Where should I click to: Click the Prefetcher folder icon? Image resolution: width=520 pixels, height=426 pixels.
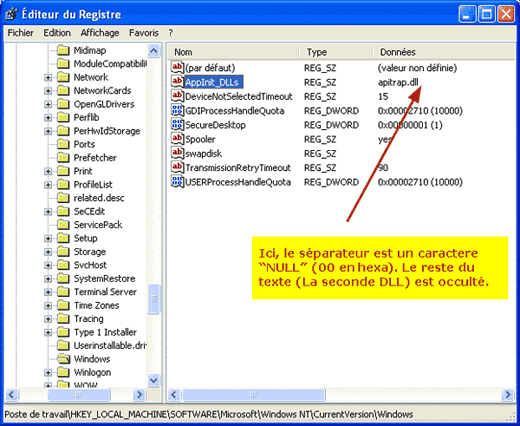(63, 158)
